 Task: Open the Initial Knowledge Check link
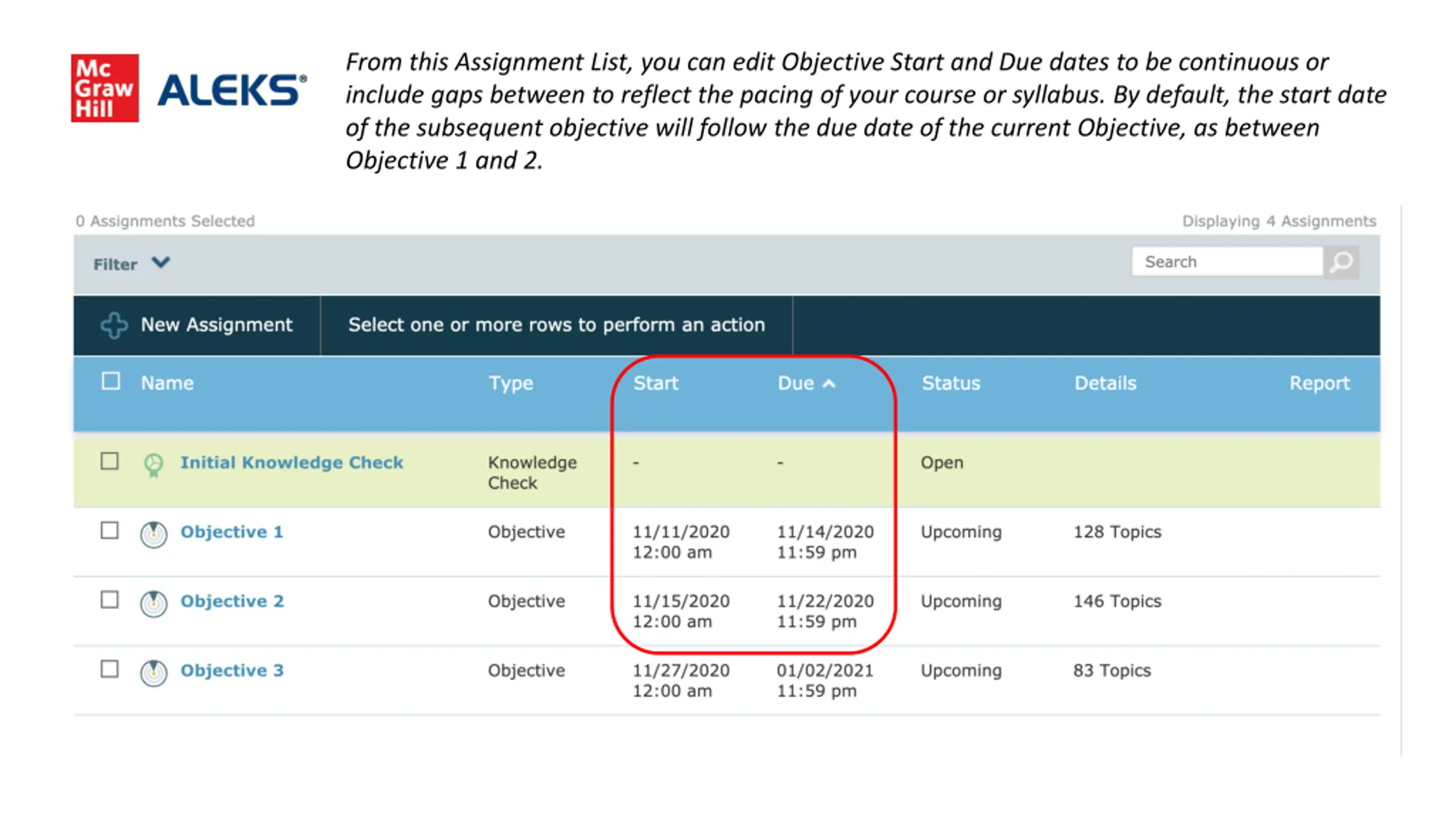pos(292,462)
